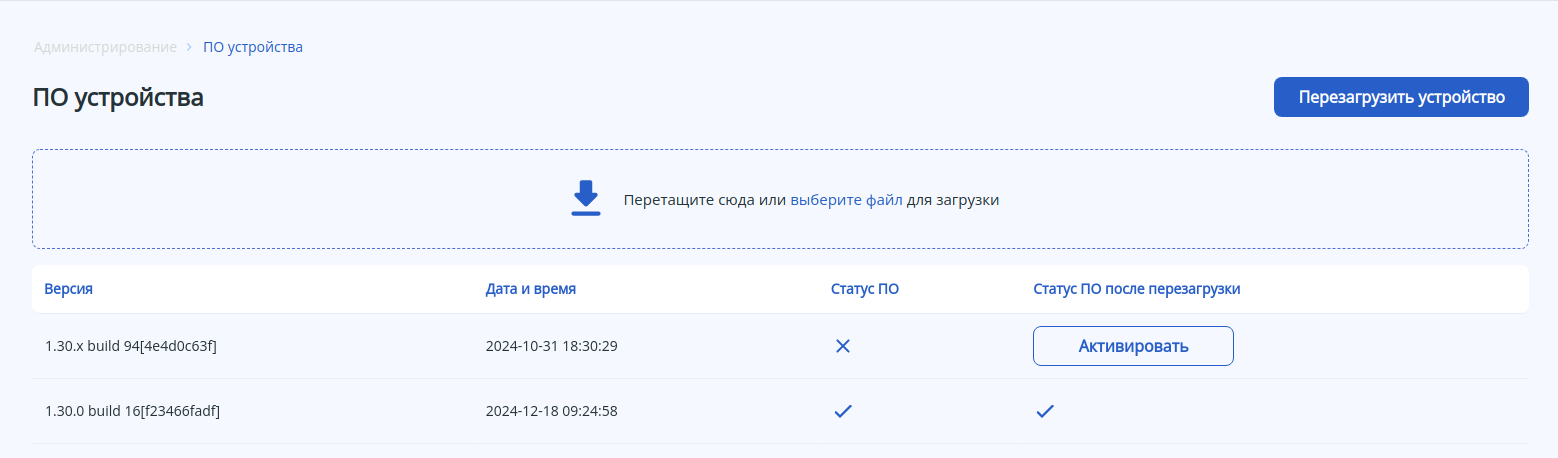Click the dashed file drop zone
Image resolution: width=1558 pixels, height=458 pixels.
click(x=1200, y=199)
